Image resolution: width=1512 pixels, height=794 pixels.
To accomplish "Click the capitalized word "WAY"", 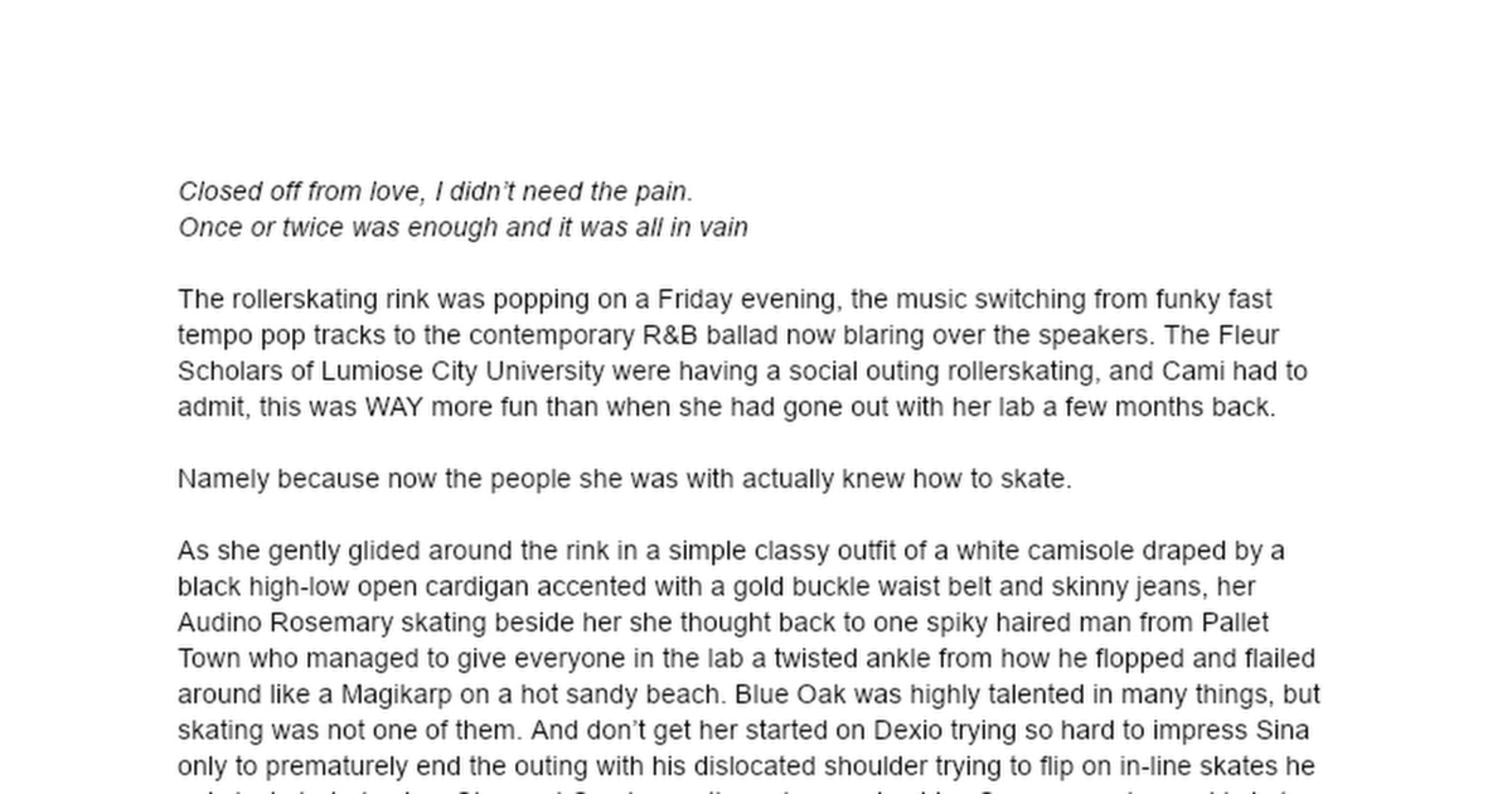I will (393, 408).
